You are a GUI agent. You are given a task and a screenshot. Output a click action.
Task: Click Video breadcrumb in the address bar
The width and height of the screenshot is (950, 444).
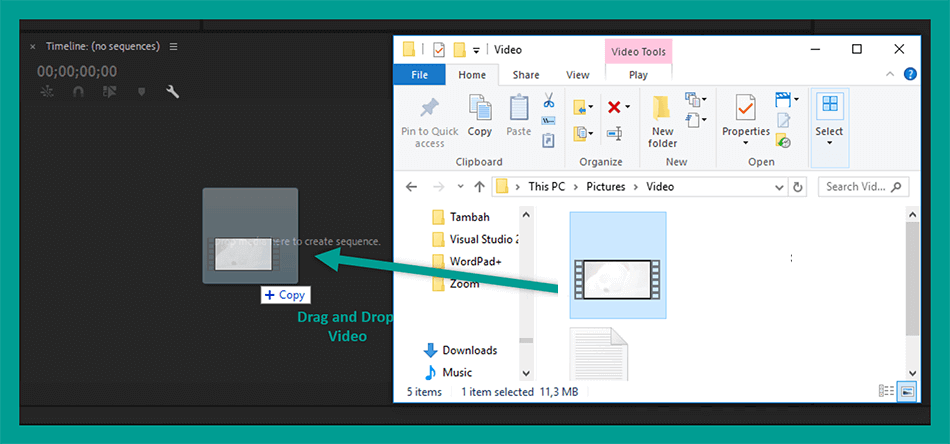point(659,187)
